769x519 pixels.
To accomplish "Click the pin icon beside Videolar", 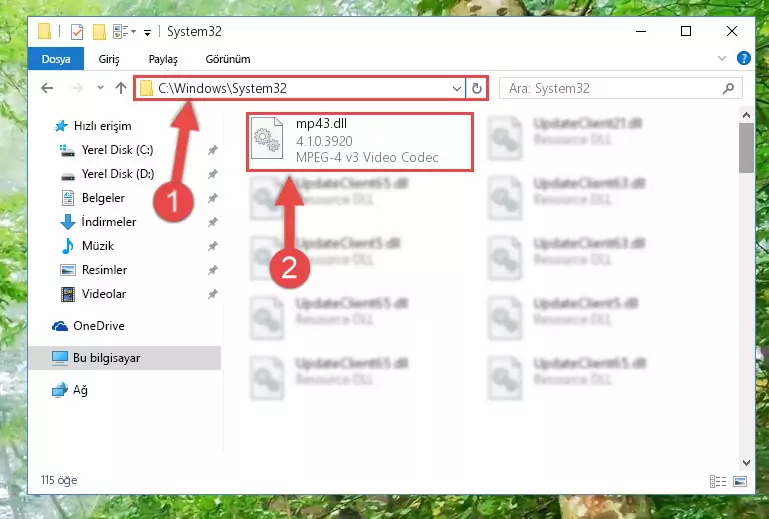I will pyautogui.click(x=212, y=294).
